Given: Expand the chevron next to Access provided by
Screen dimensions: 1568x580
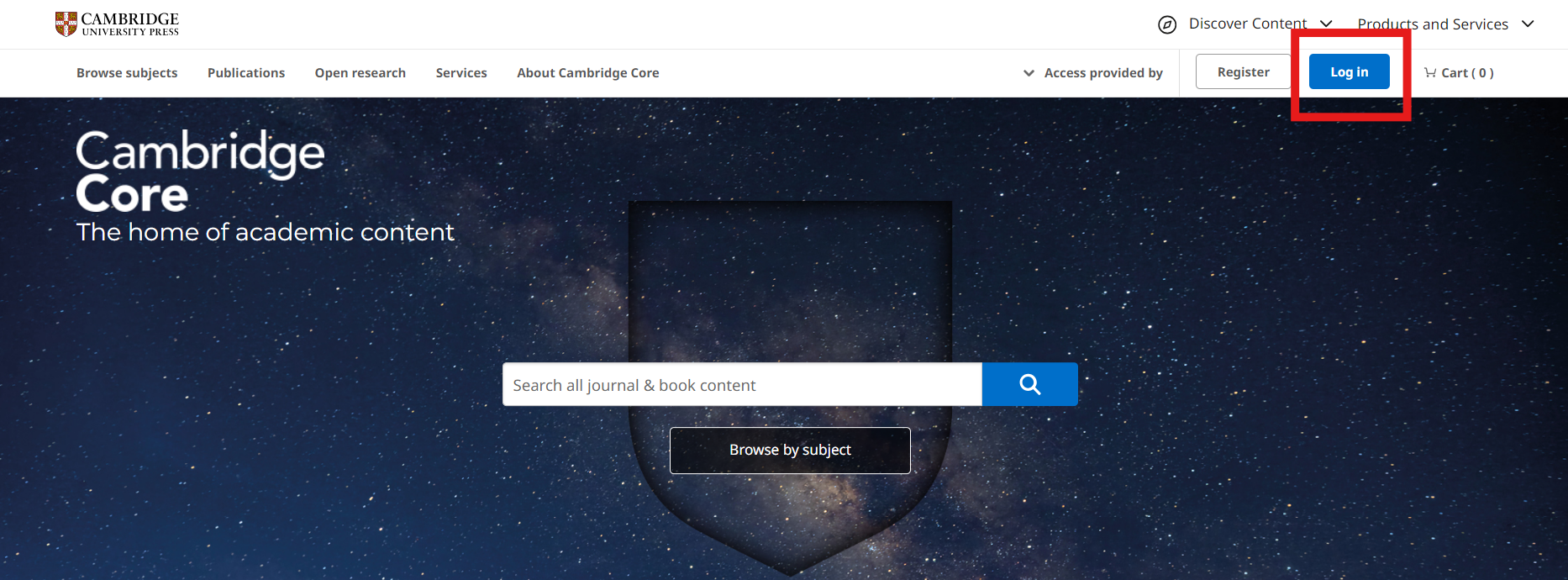Looking at the screenshot, I should pyautogui.click(x=1029, y=73).
